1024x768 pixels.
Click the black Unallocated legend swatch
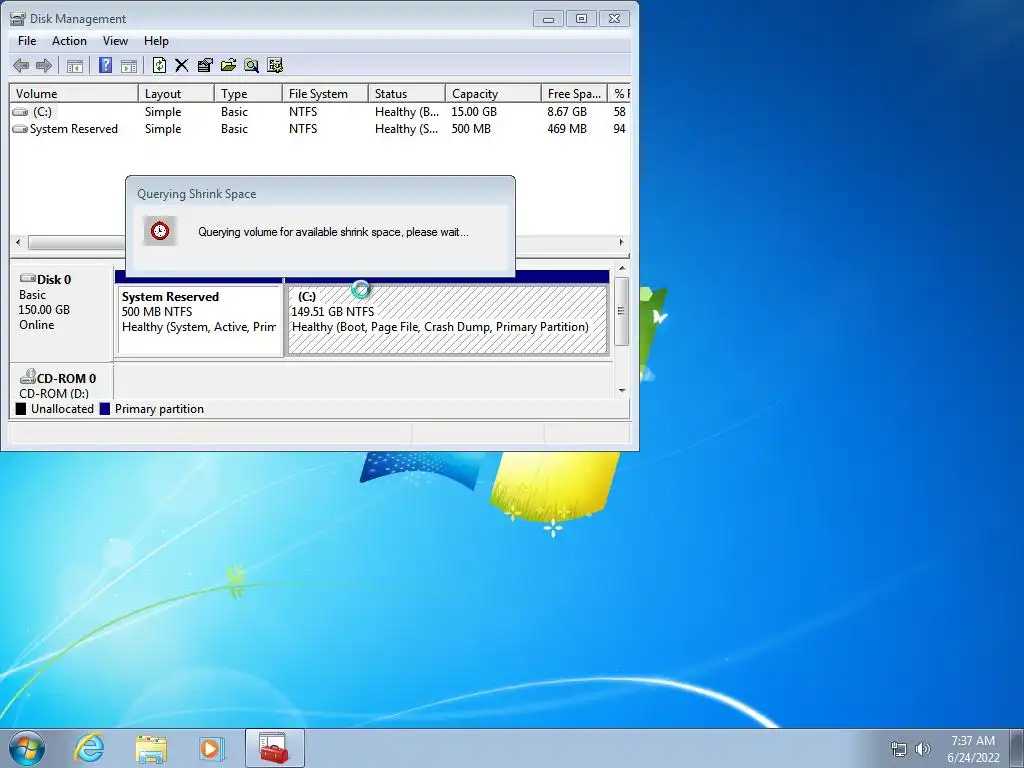tap(21, 409)
